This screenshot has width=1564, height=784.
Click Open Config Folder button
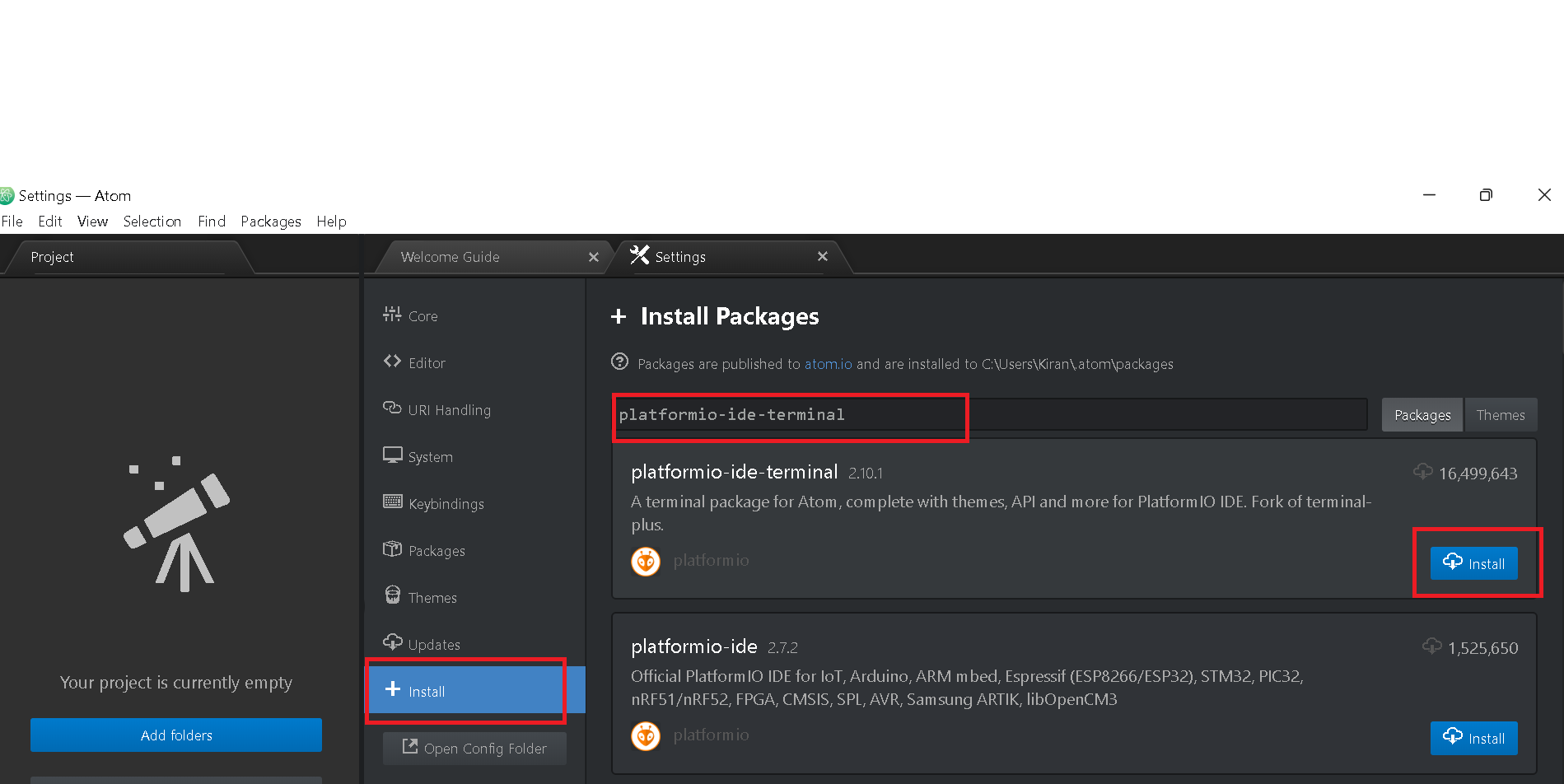(474, 748)
